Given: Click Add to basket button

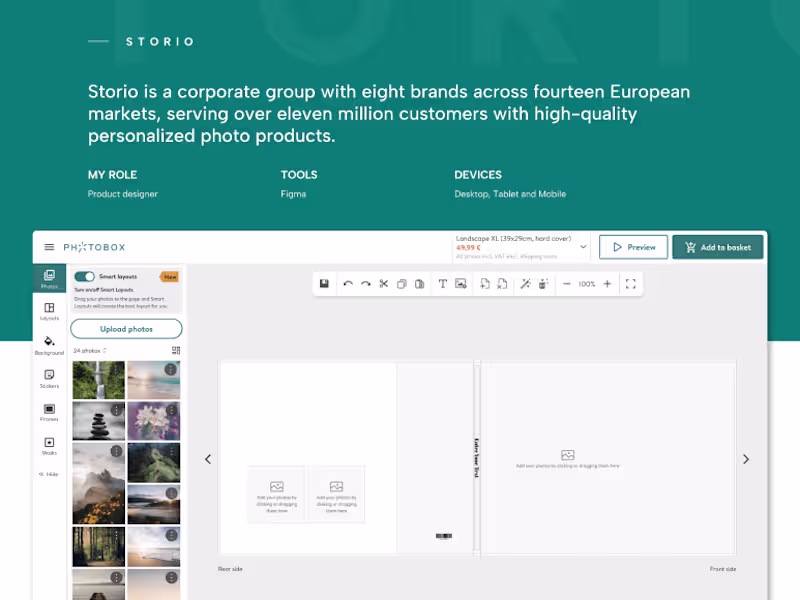Looking at the screenshot, I should (x=718, y=247).
